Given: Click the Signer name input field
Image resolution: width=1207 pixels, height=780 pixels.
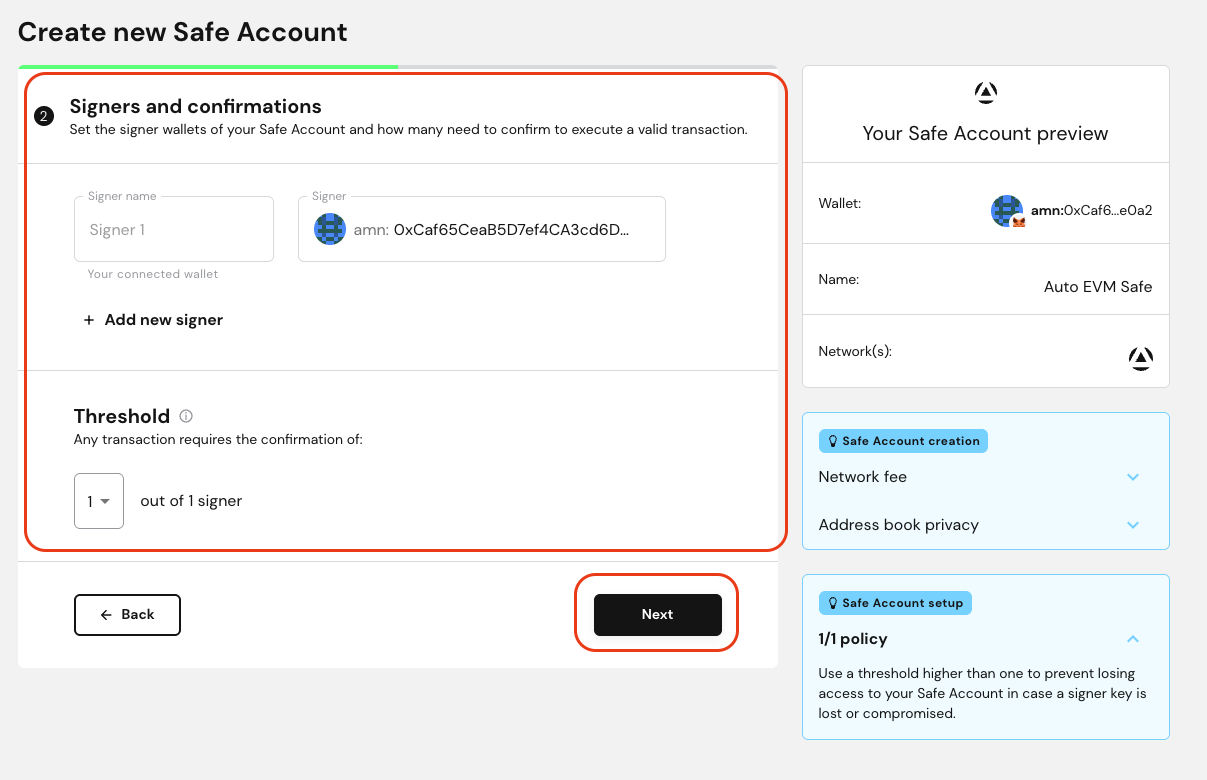Looking at the screenshot, I should pos(174,230).
